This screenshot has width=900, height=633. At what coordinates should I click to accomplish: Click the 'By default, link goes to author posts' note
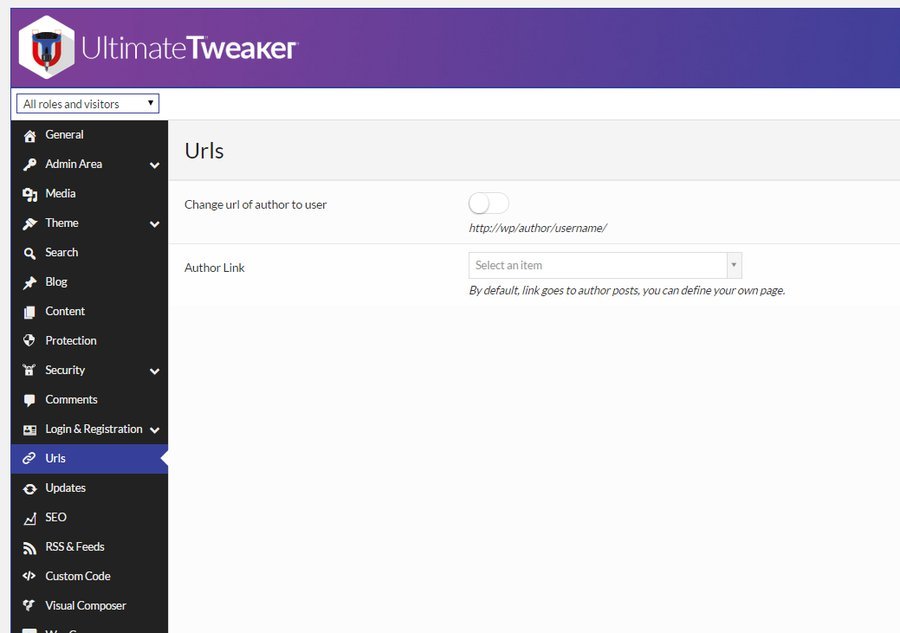[627, 290]
